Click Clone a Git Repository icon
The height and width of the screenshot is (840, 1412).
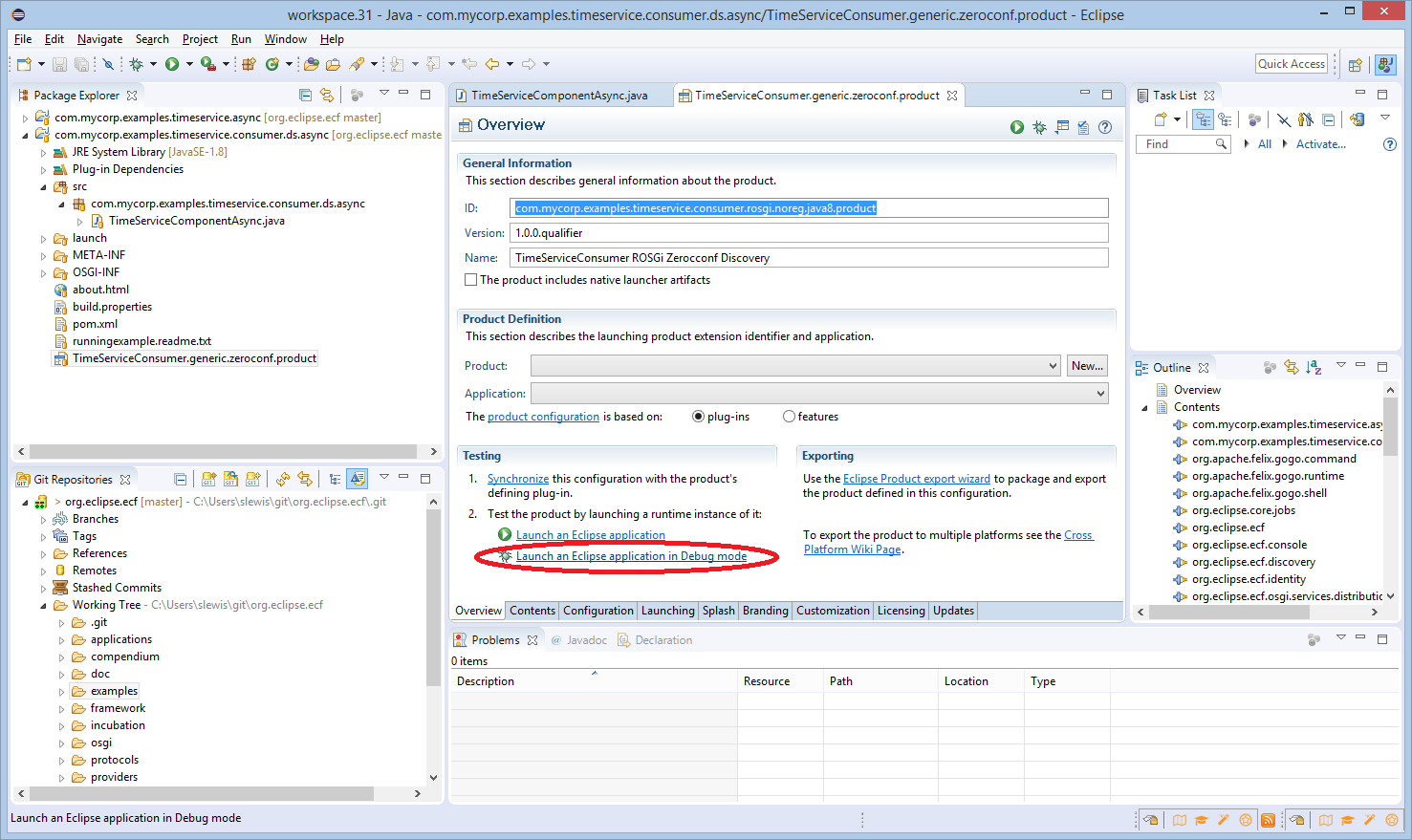230,479
